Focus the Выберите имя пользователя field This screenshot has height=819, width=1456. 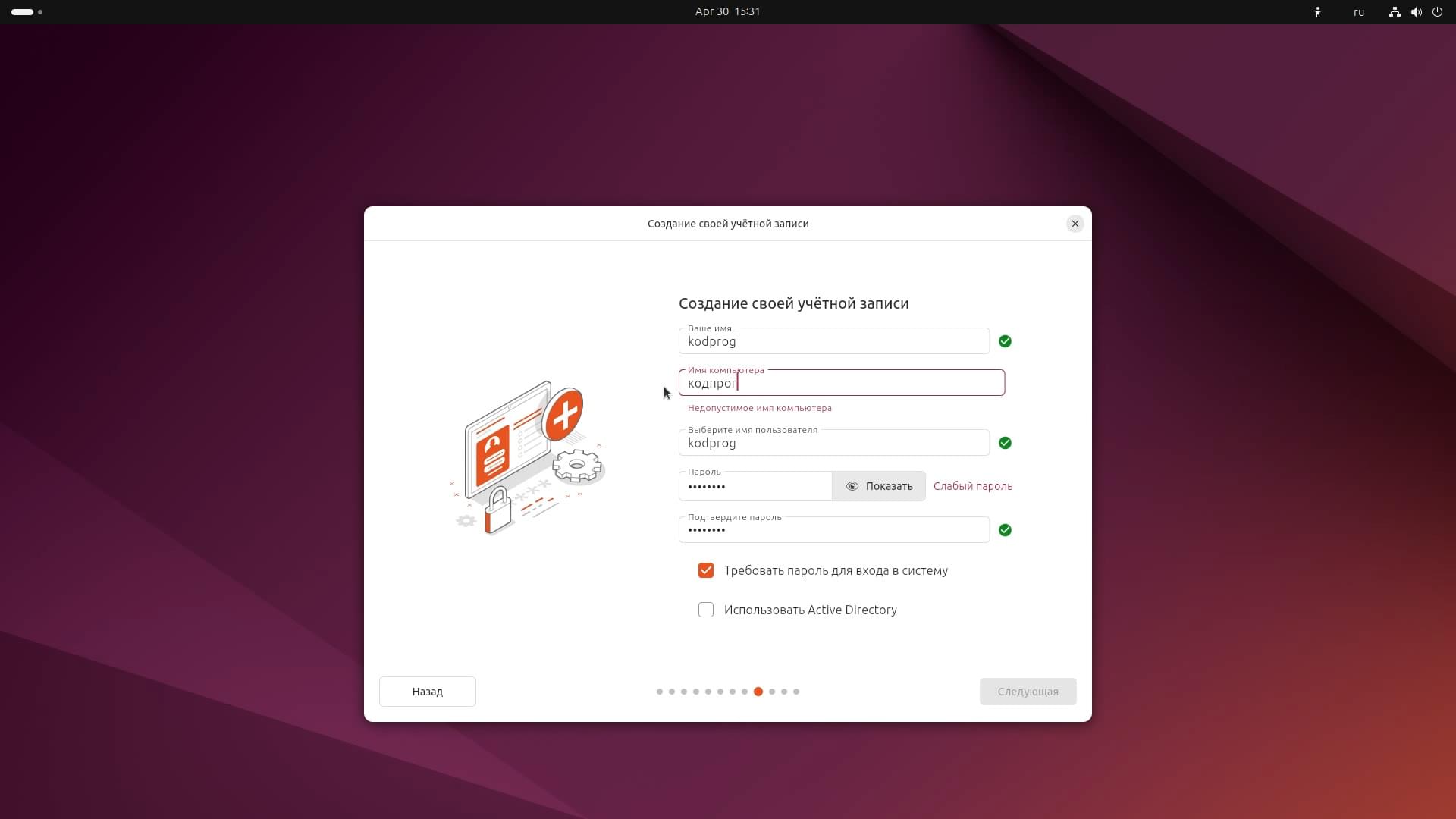pos(834,443)
